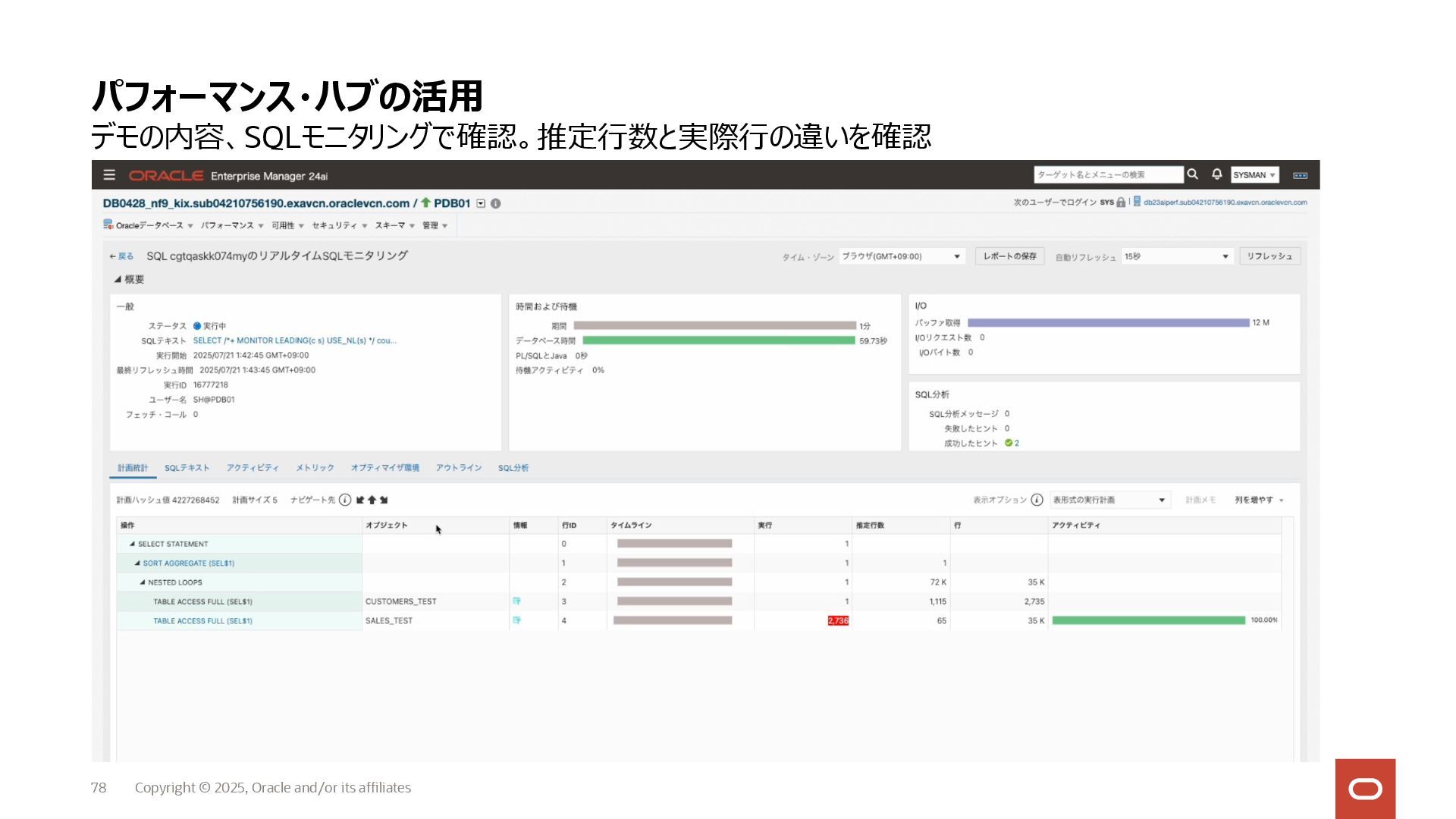The height and width of the screenshot is (819, 1456).
Task: Click the middle up-arrow navigation icon
Action: (372, 500)
